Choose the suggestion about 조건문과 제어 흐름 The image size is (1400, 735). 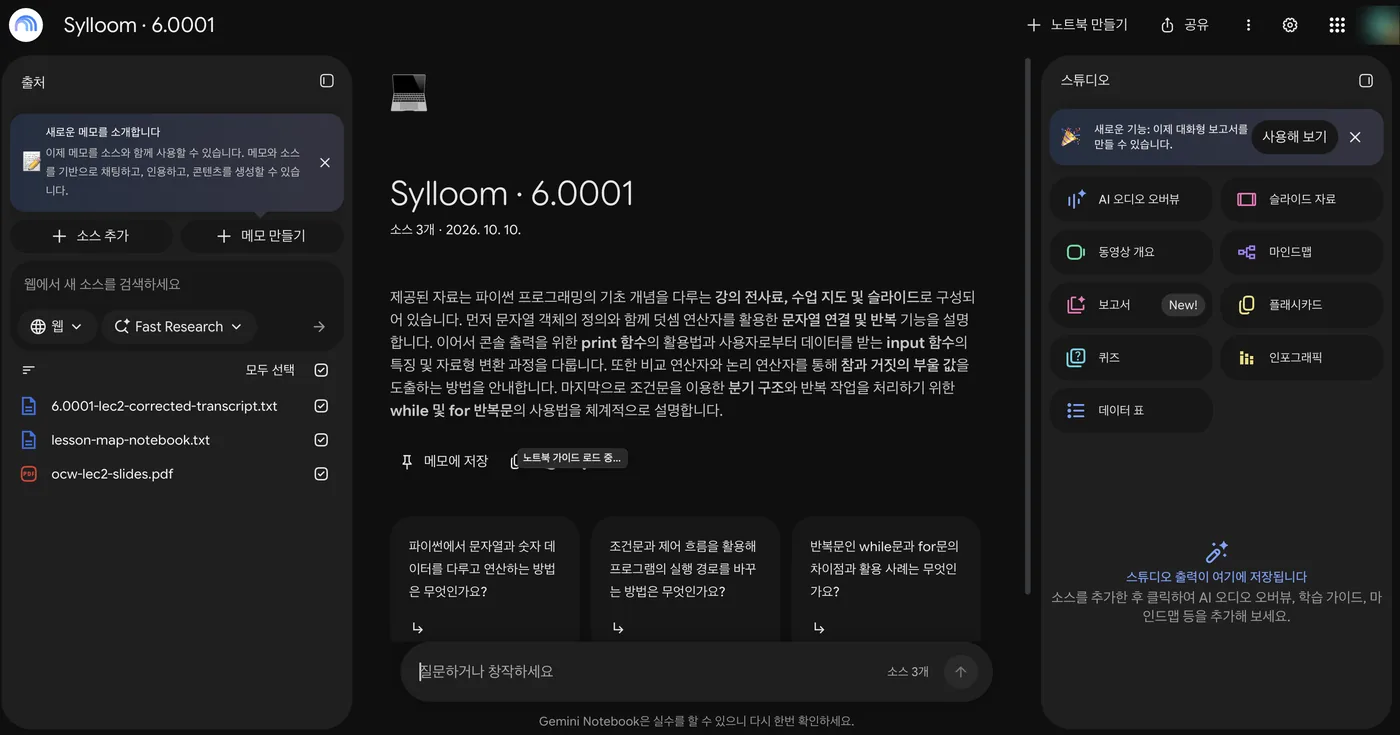pos(685,578)
